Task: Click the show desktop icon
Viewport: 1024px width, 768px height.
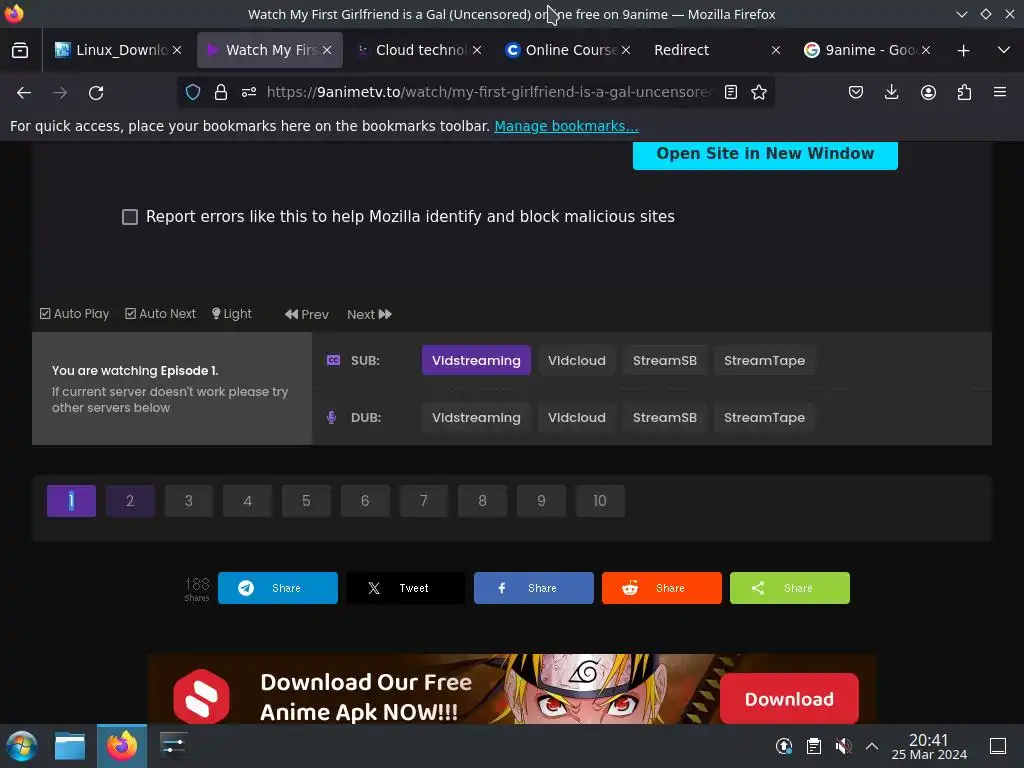Action: pyautogui.click(x=998, y=746)
